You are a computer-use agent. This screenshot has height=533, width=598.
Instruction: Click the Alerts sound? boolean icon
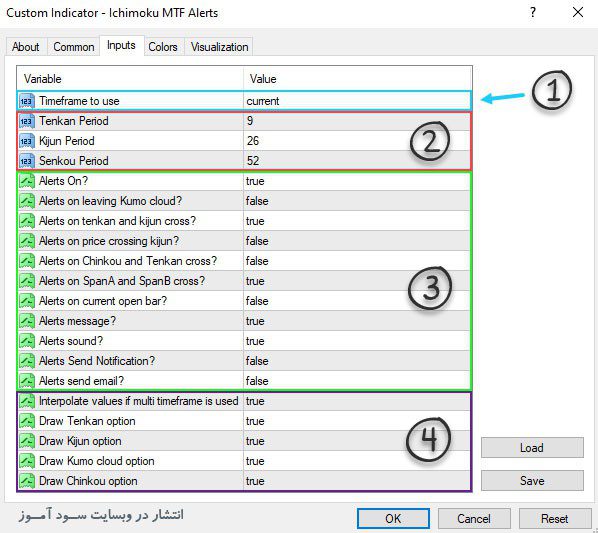(27, 341)
